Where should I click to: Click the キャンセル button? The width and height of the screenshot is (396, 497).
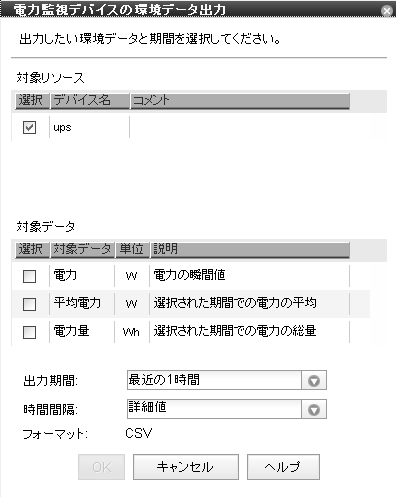(186, 467)
